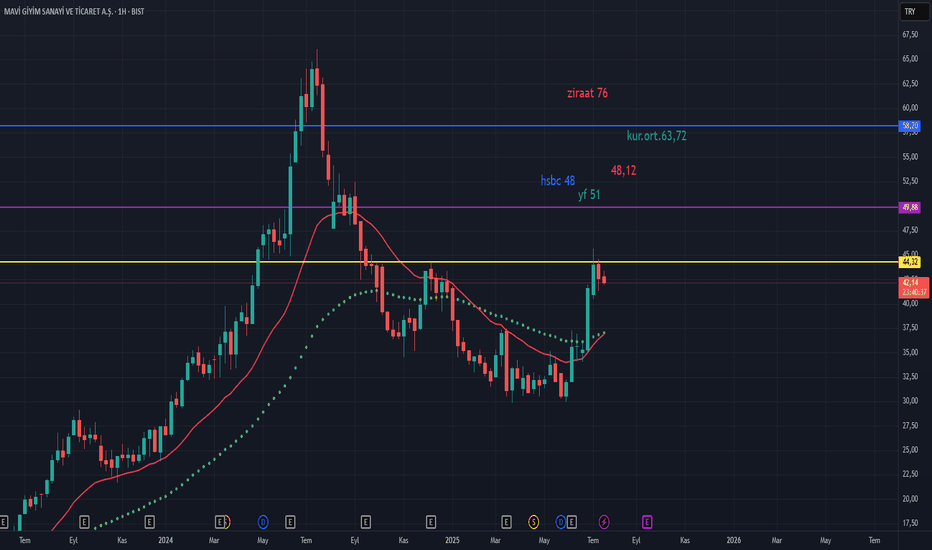Open the E earnings marker right of the 2025 D marker

(571, 522)
